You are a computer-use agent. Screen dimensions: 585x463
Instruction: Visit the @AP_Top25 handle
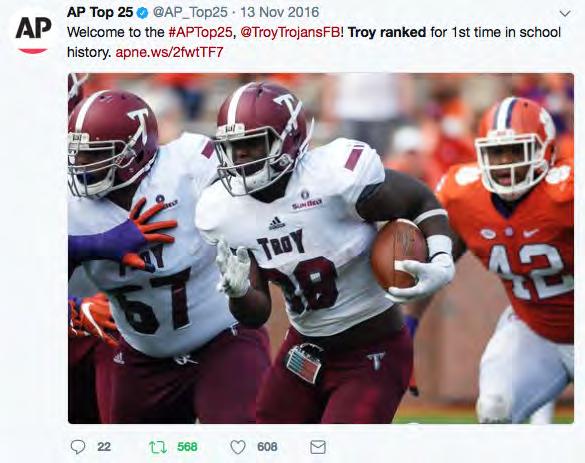tap(190, 13)
